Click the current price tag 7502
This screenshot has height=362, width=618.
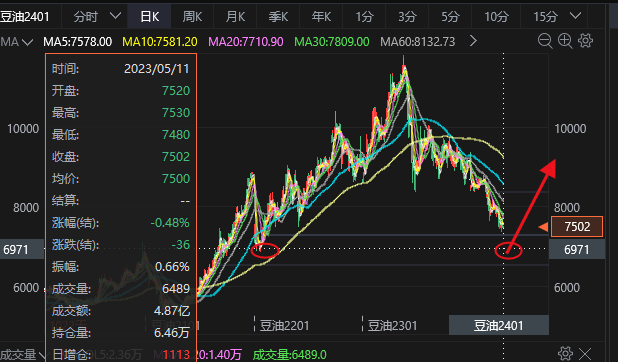tap(577, 227)
